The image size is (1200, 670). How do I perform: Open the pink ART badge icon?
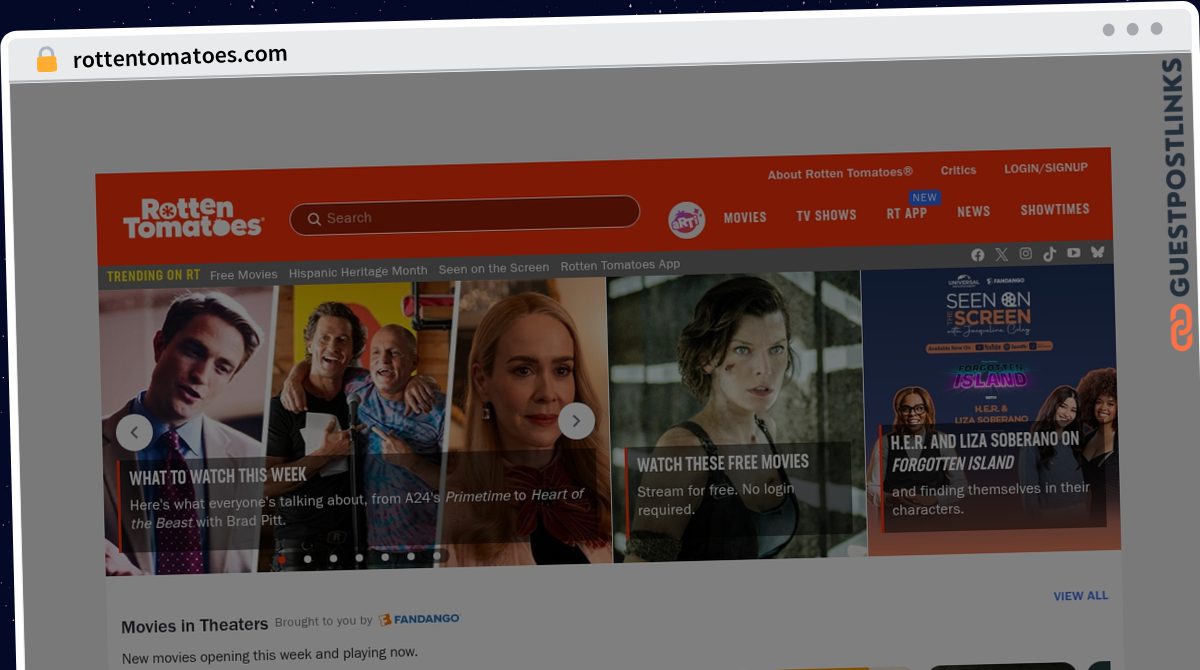(686, 219)
